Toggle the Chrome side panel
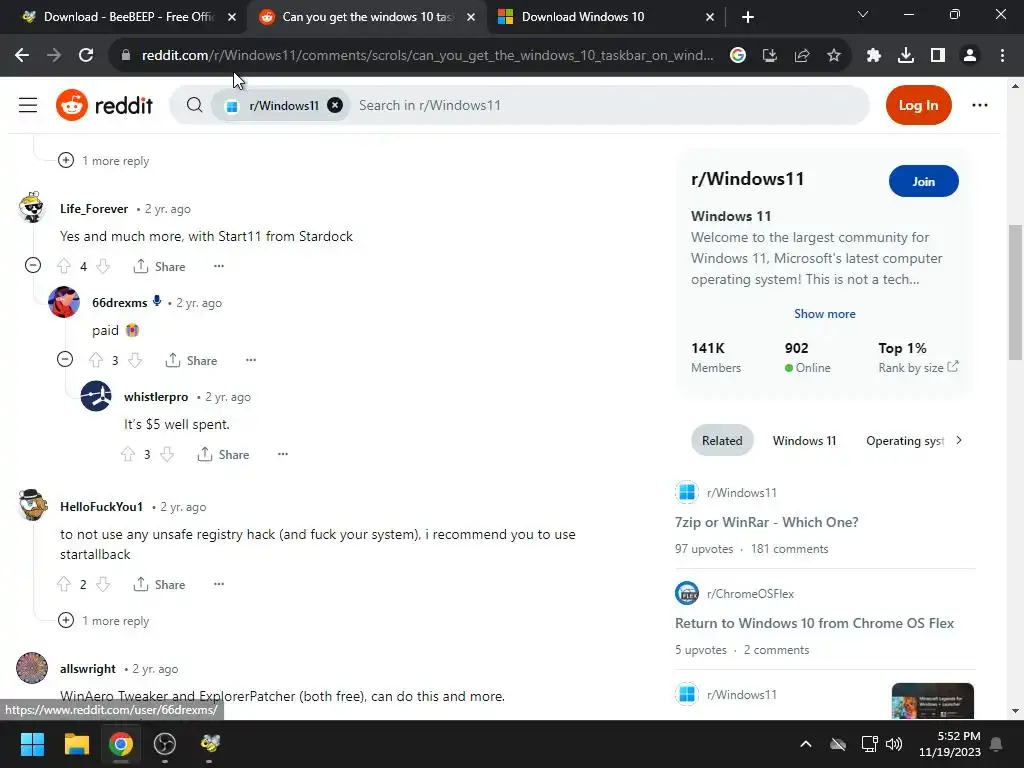Screen dimensions: 1024x768 pos(938,56)
